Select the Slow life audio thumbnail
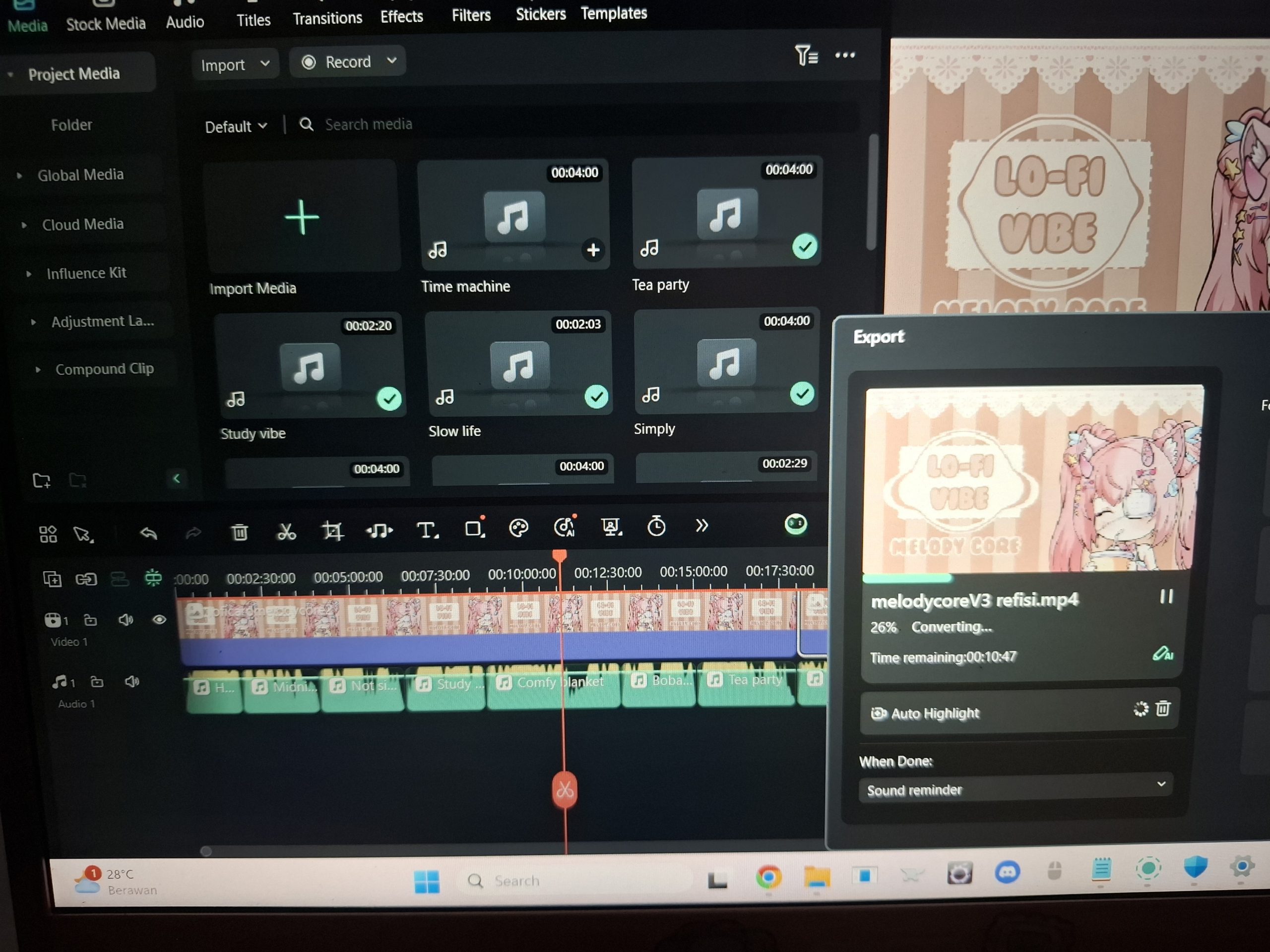Screen dimensions: 1270x952 coord(519,364)
